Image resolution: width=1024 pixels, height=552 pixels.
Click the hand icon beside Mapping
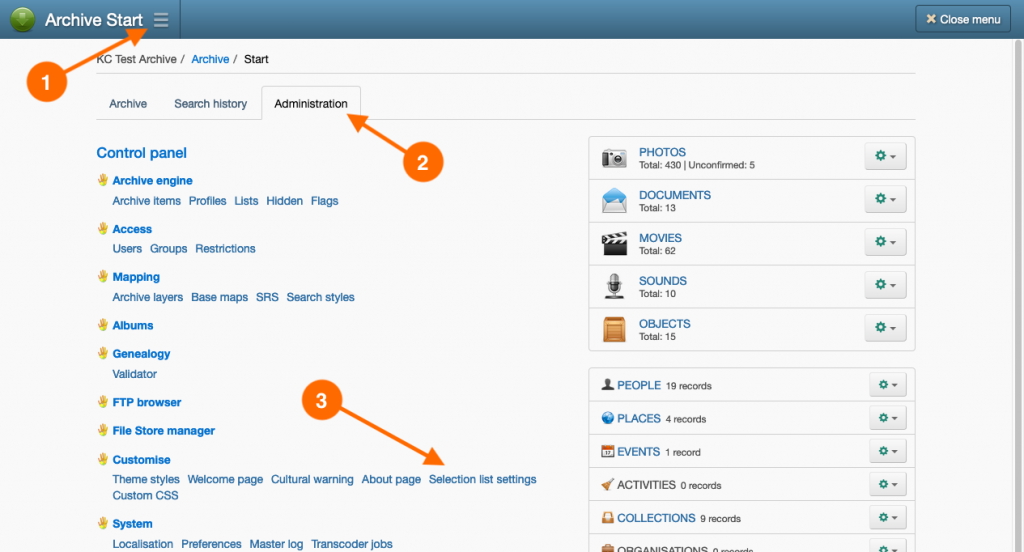103,276
